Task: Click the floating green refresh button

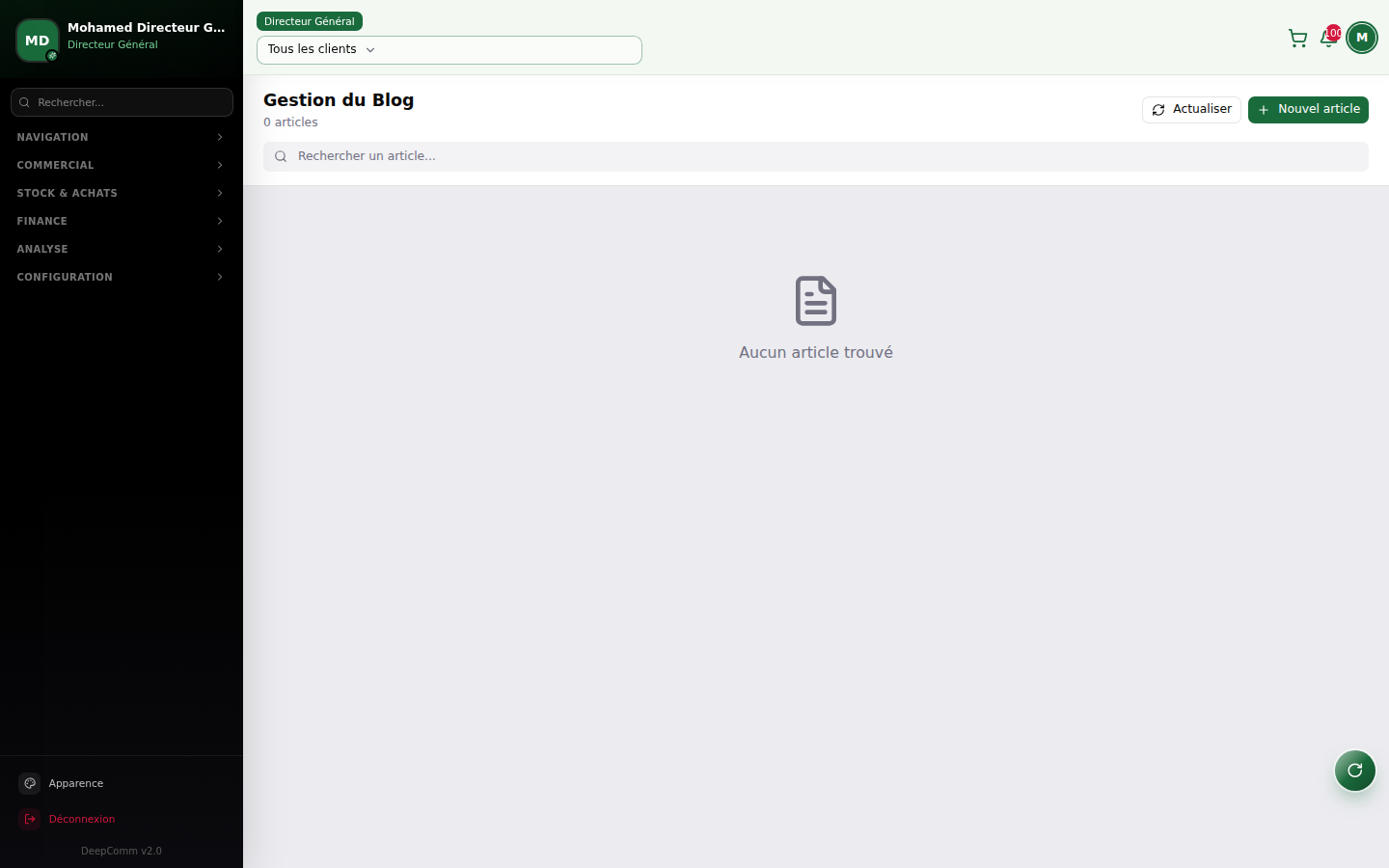Action: (1355, 771)
